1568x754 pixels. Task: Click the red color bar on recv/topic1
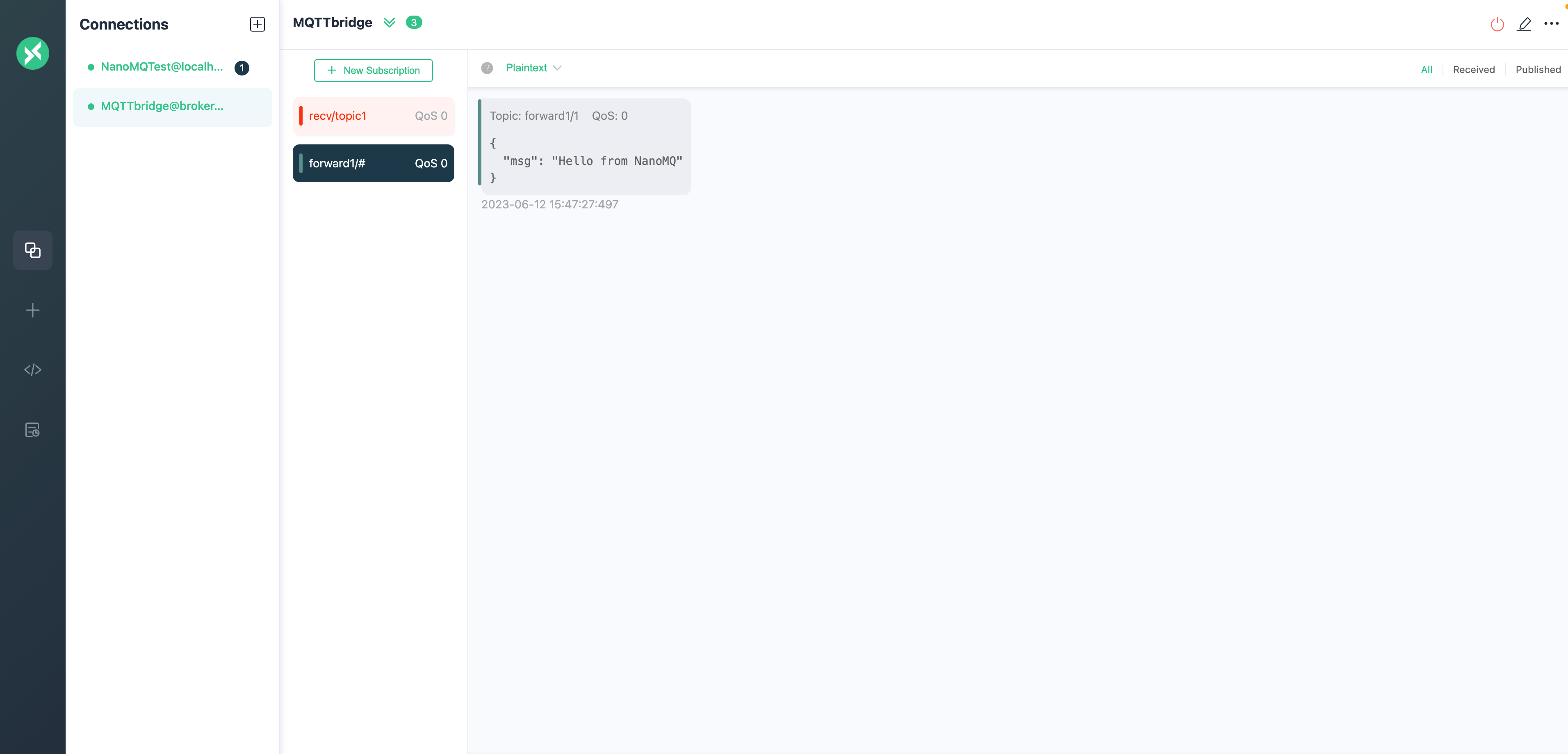pyautogui.click(x=301, y=116)
